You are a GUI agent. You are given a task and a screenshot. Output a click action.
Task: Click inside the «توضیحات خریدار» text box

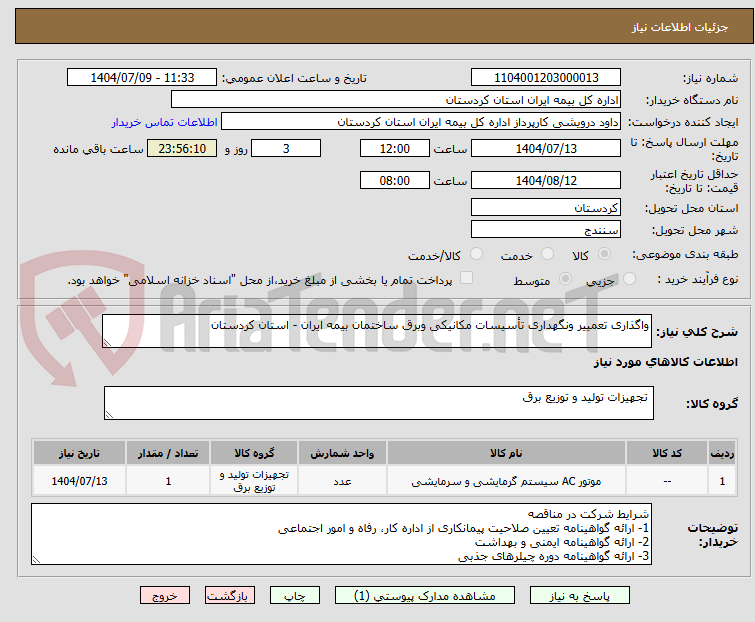(340, 535)
